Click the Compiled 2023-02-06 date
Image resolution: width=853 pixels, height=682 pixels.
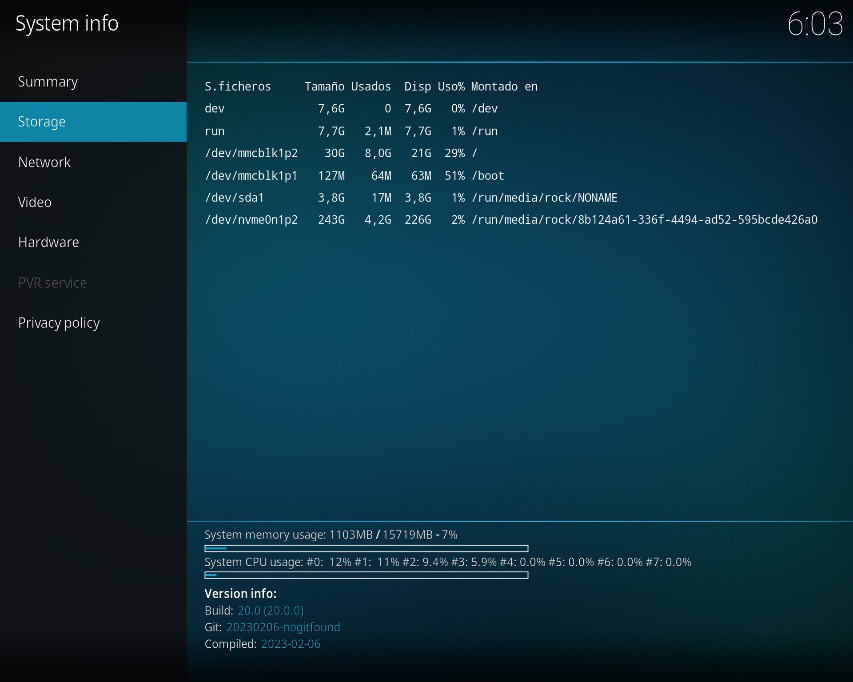[290, 644]
